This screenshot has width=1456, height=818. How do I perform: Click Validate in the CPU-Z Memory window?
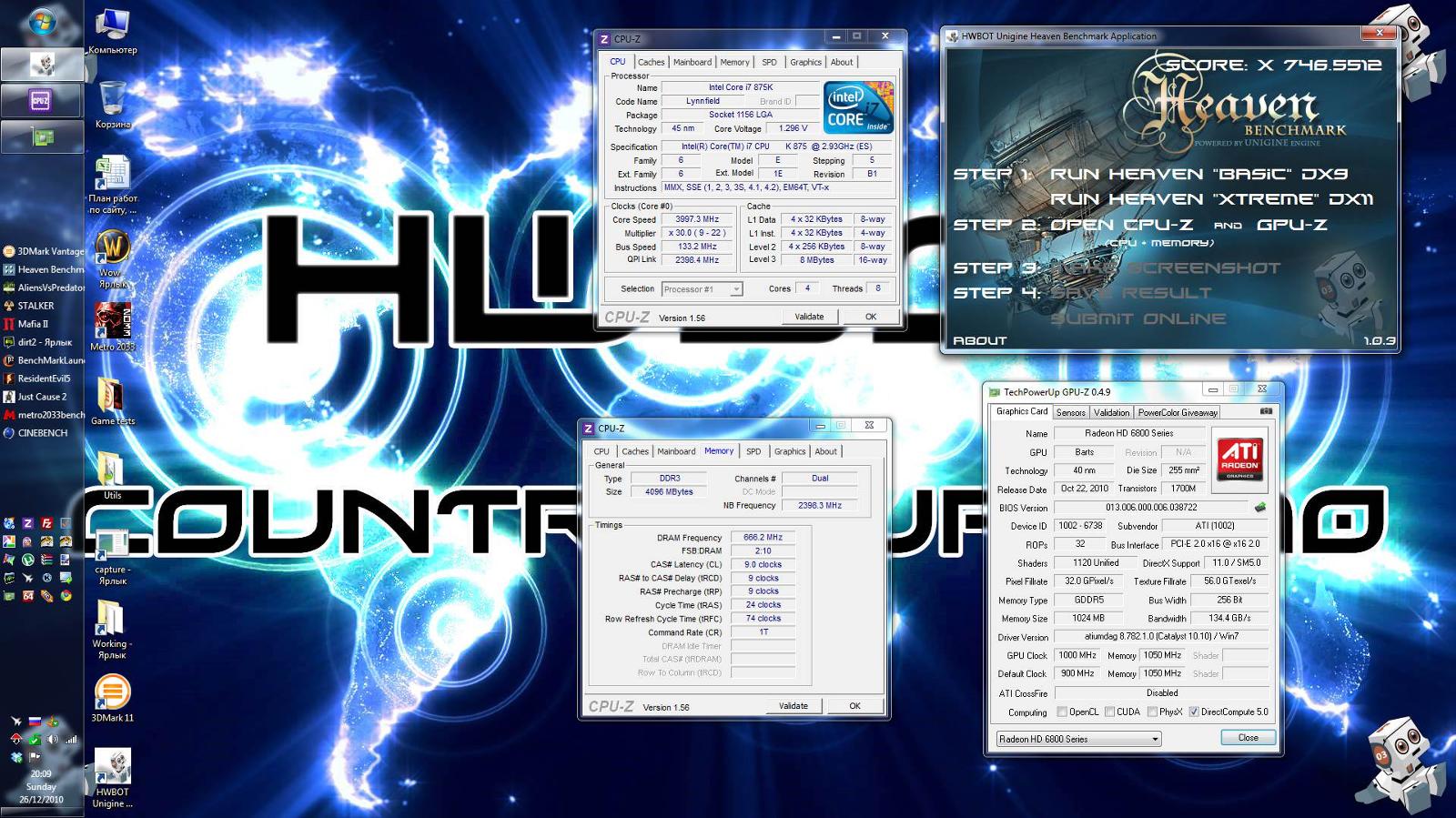point(793,706)
